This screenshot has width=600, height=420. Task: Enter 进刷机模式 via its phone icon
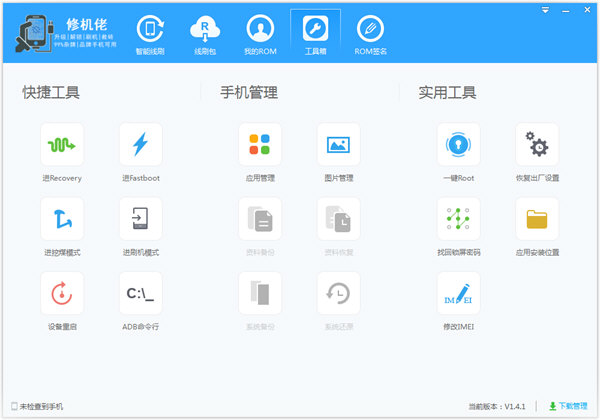pos(140,219)
